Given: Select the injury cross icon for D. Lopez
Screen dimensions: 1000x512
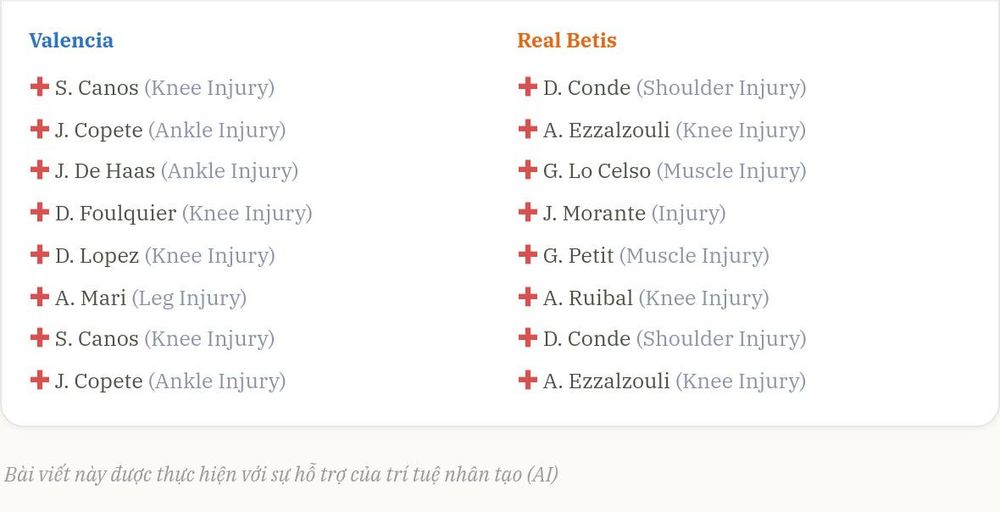Looking at the screenshot, I should point(40,254).
